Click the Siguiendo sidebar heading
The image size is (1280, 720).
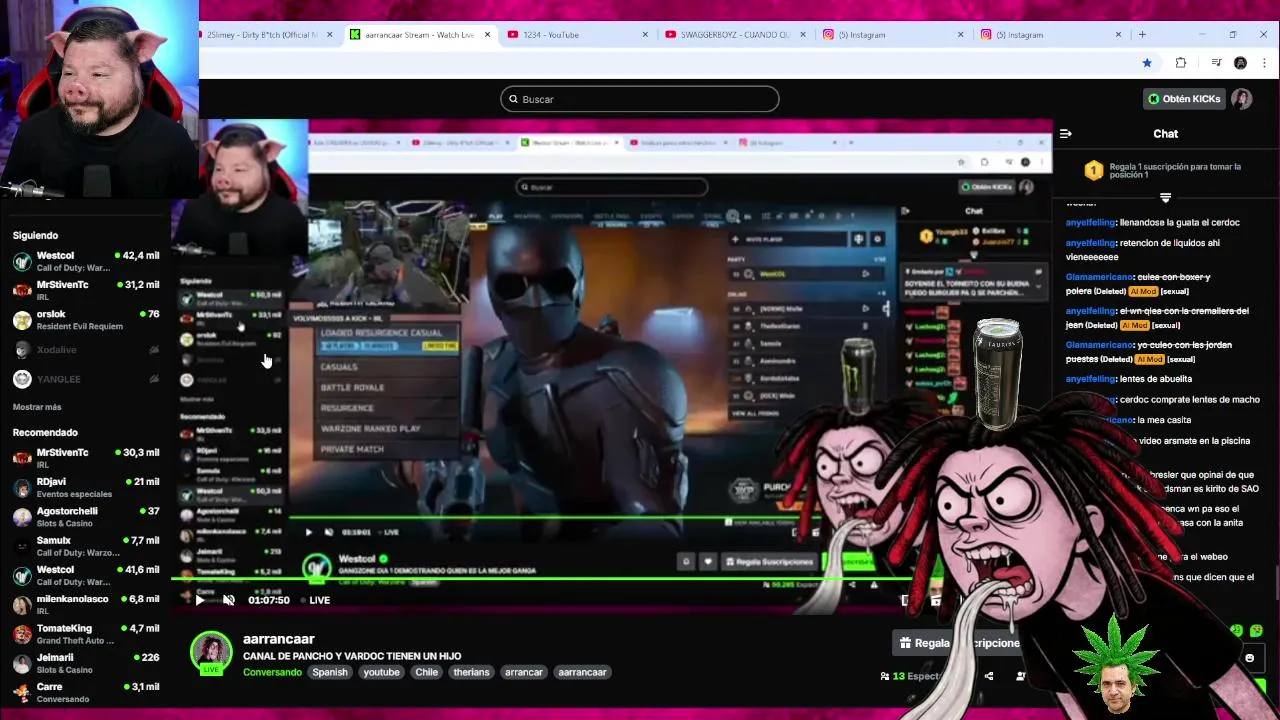35,235
